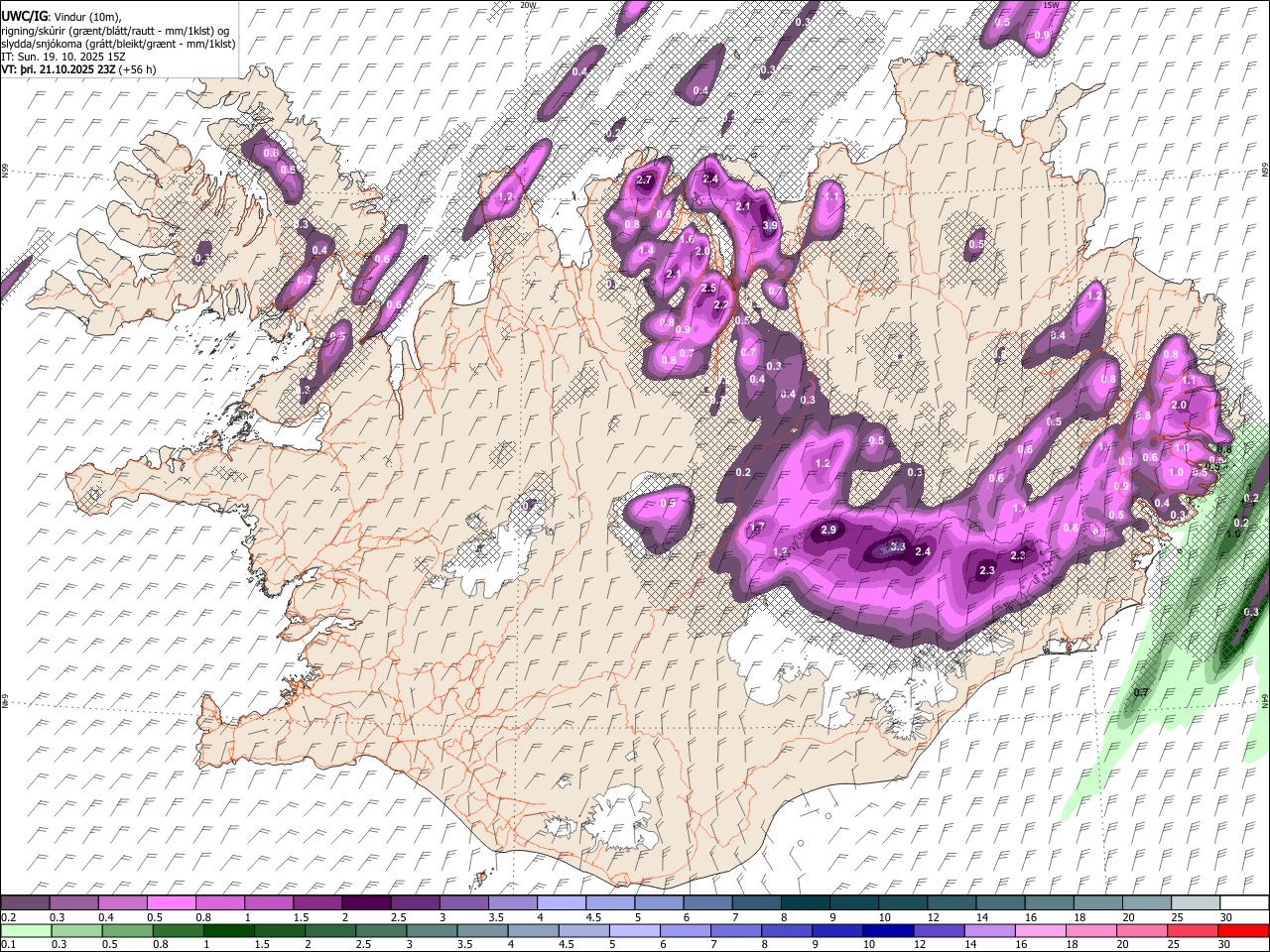Pick the dark green 0.8 rain legend swatch
Screen dimensions: 1270x952
[x=178, y=930]
